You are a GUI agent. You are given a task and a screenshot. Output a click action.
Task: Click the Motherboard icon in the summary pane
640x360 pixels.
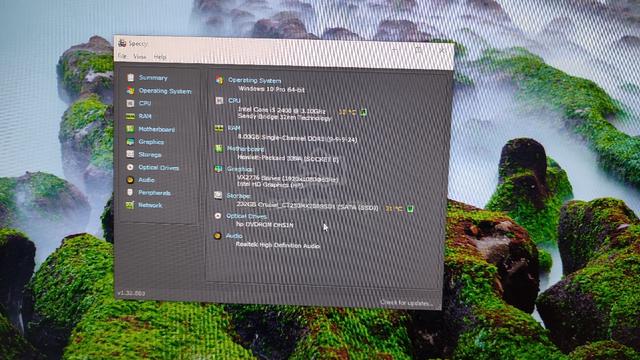pos(219,149)
